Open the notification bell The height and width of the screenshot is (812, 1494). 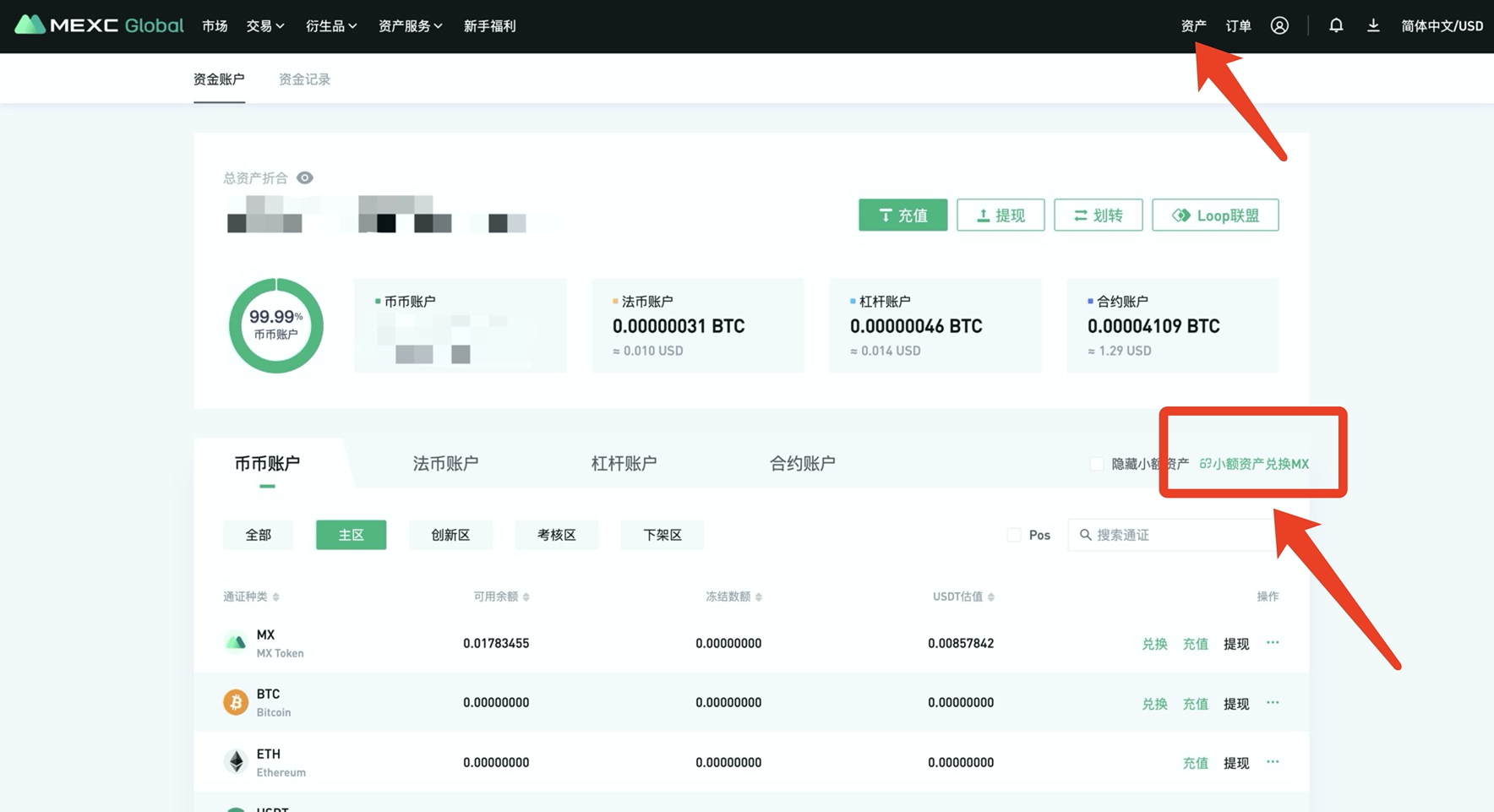click(1336, 25)
